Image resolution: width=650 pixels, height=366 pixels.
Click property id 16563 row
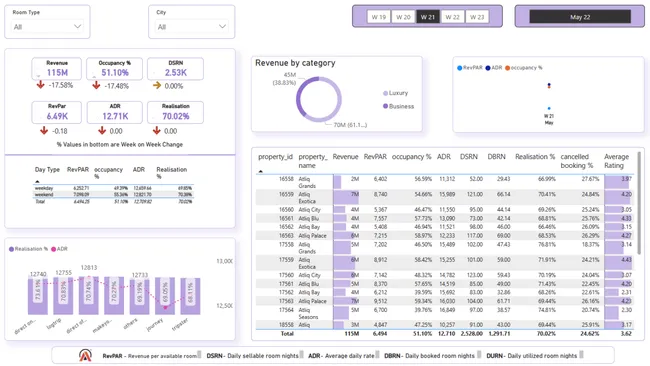(444, 236)
